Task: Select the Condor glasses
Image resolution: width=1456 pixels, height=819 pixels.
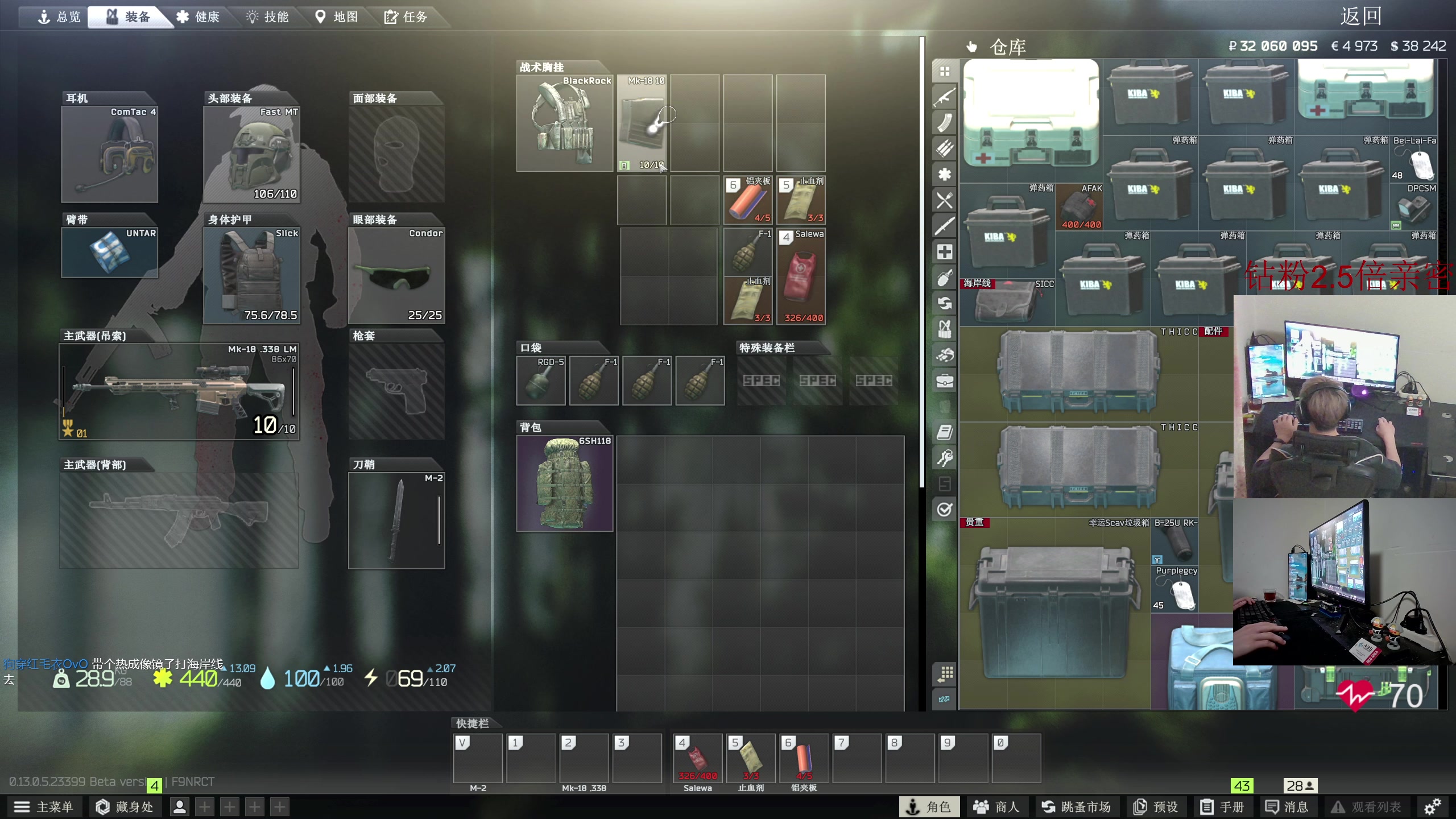Action: click(396, 276)
